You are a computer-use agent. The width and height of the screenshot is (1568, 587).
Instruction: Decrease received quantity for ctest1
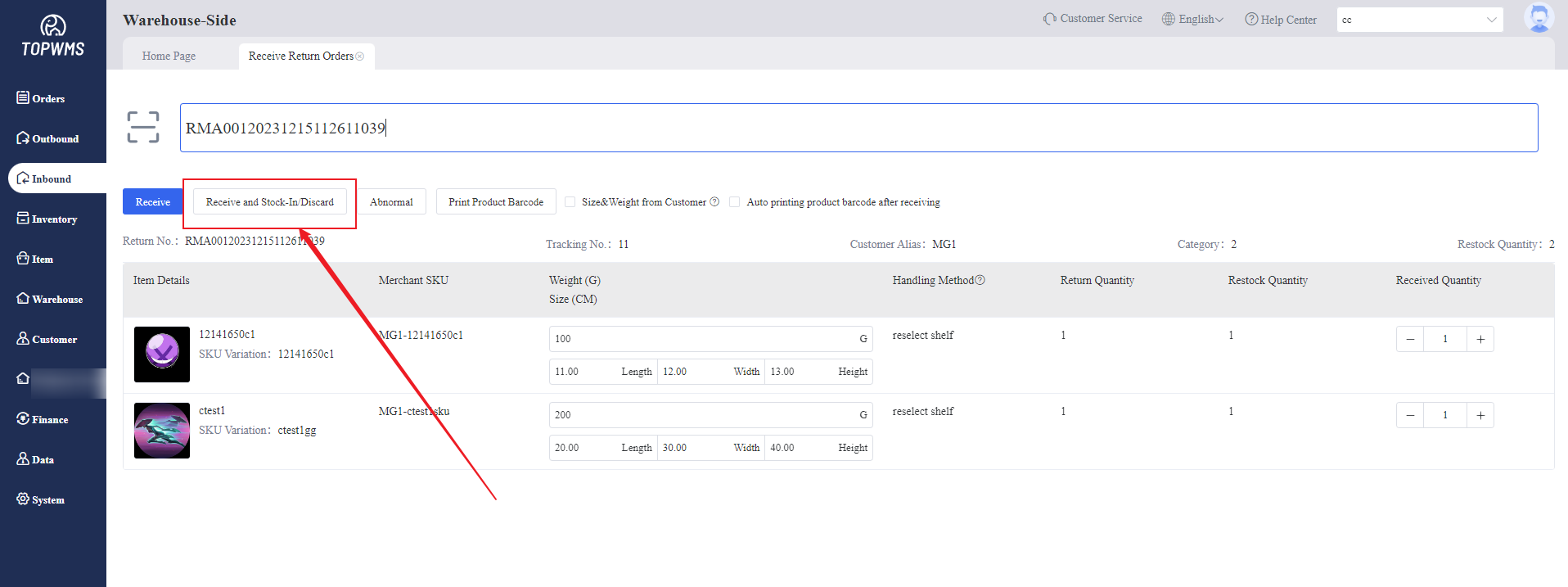pyautogui.click(x=1410, y=415)
